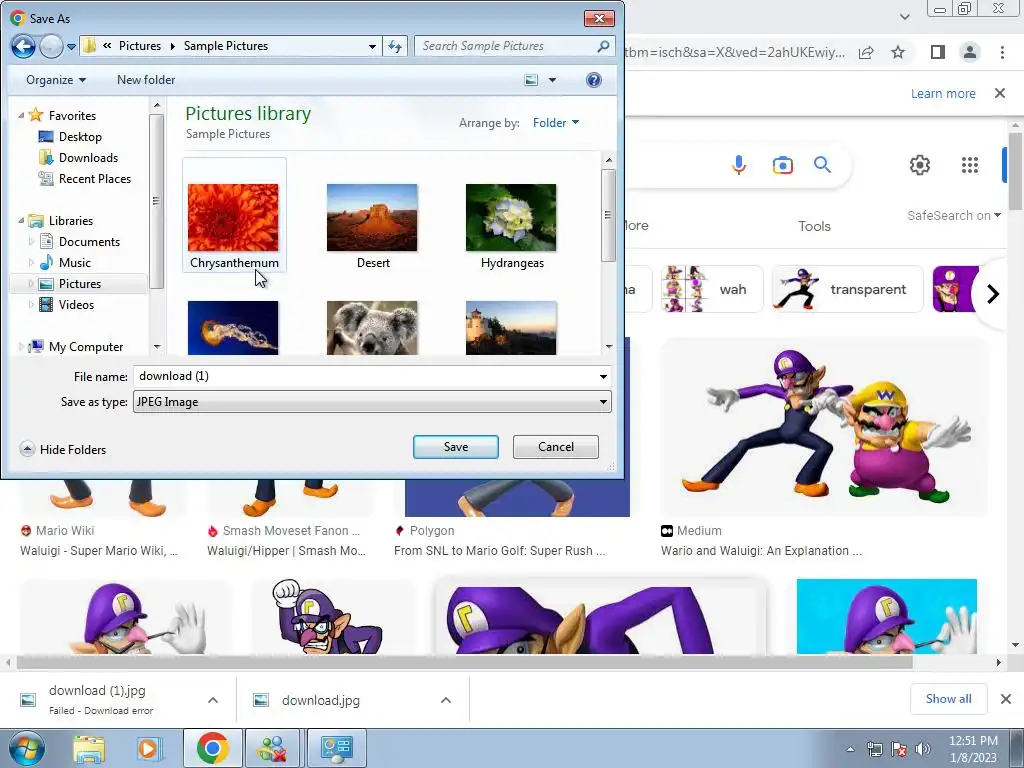Image resolution: width=1024 pixels, height=768 pixels.
Task: Click Show all downloads
Action: 948,699
